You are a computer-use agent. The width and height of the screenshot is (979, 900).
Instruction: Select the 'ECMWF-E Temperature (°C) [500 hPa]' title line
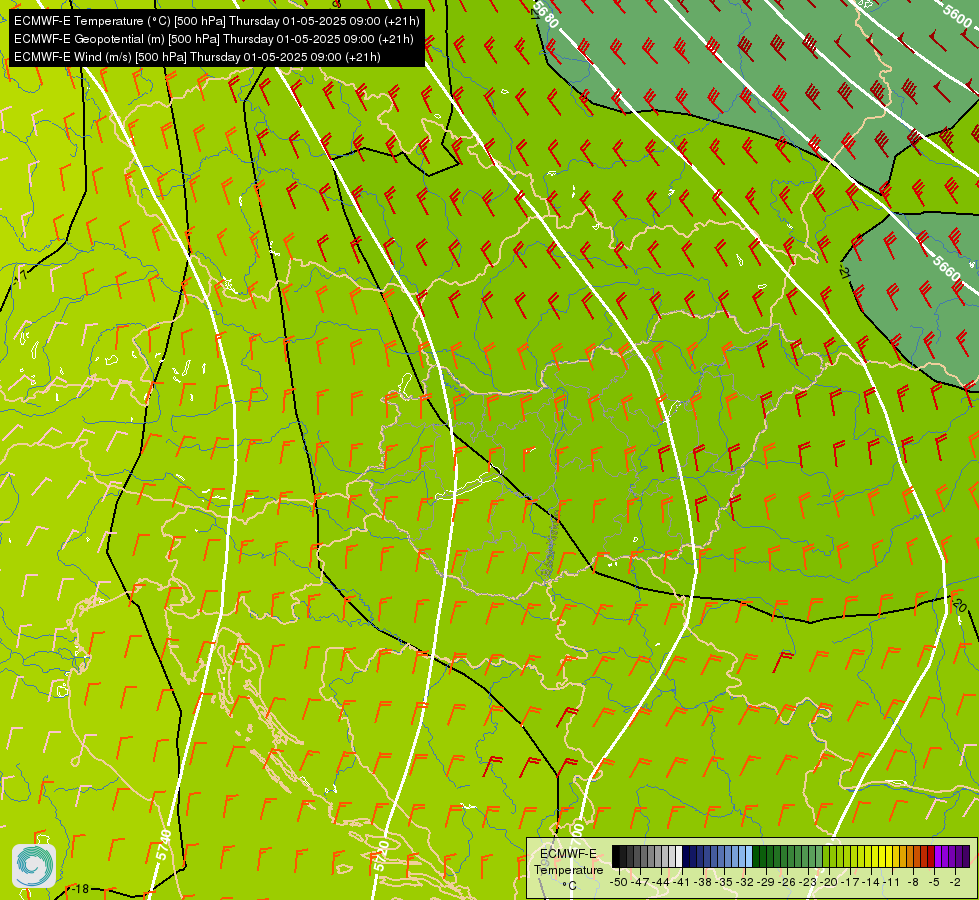point(216,21)
